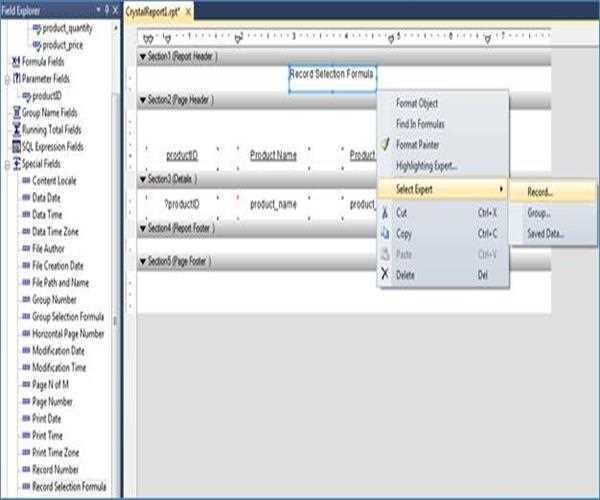600x500 pixels.
Task: Choose Record... from the submenu
Action: click(x=540, y=191)
